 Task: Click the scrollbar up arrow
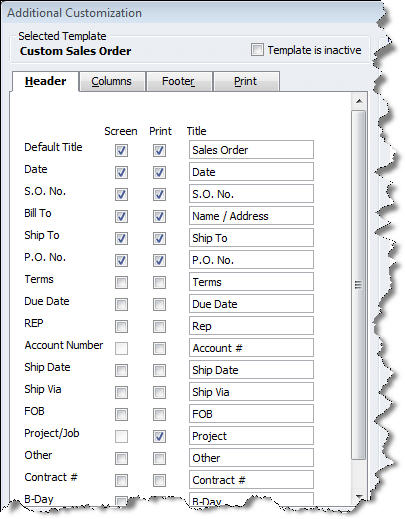pyautogui.click(x=359, y=101)
